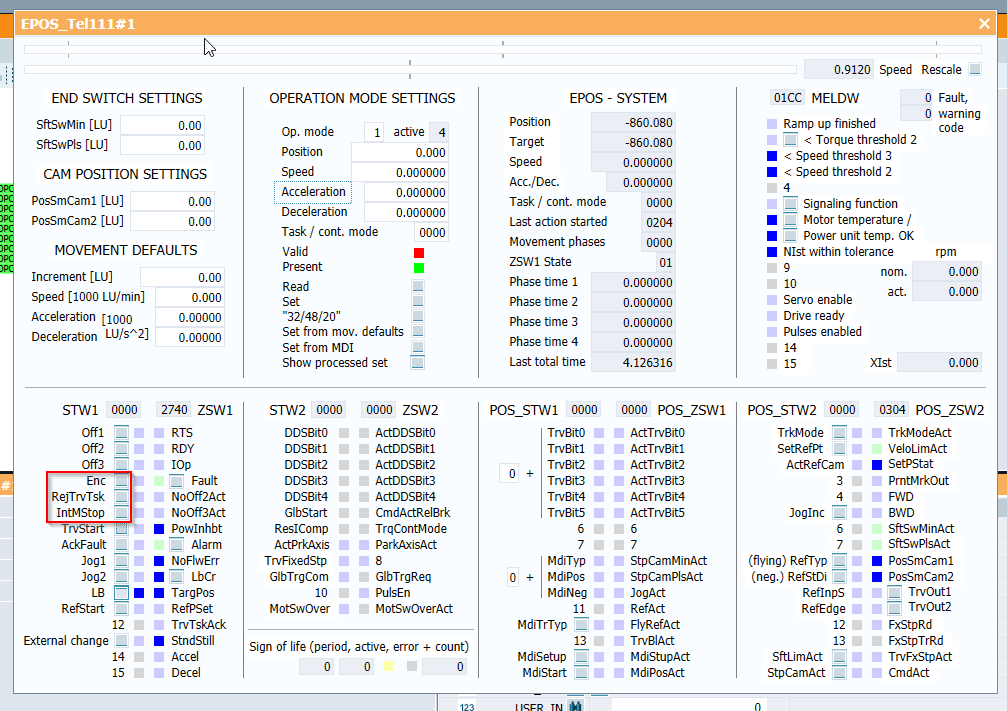Image resolution: width=1007 pixels, height=711 pixels.
Task: Click the POS_STW1 hex value field
Action: tap(584, 410)
